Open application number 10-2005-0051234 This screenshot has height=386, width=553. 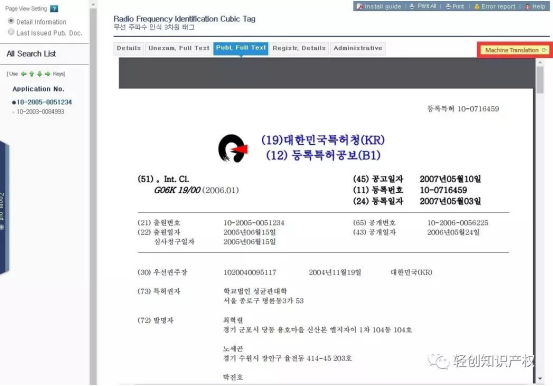click(44, 102)
